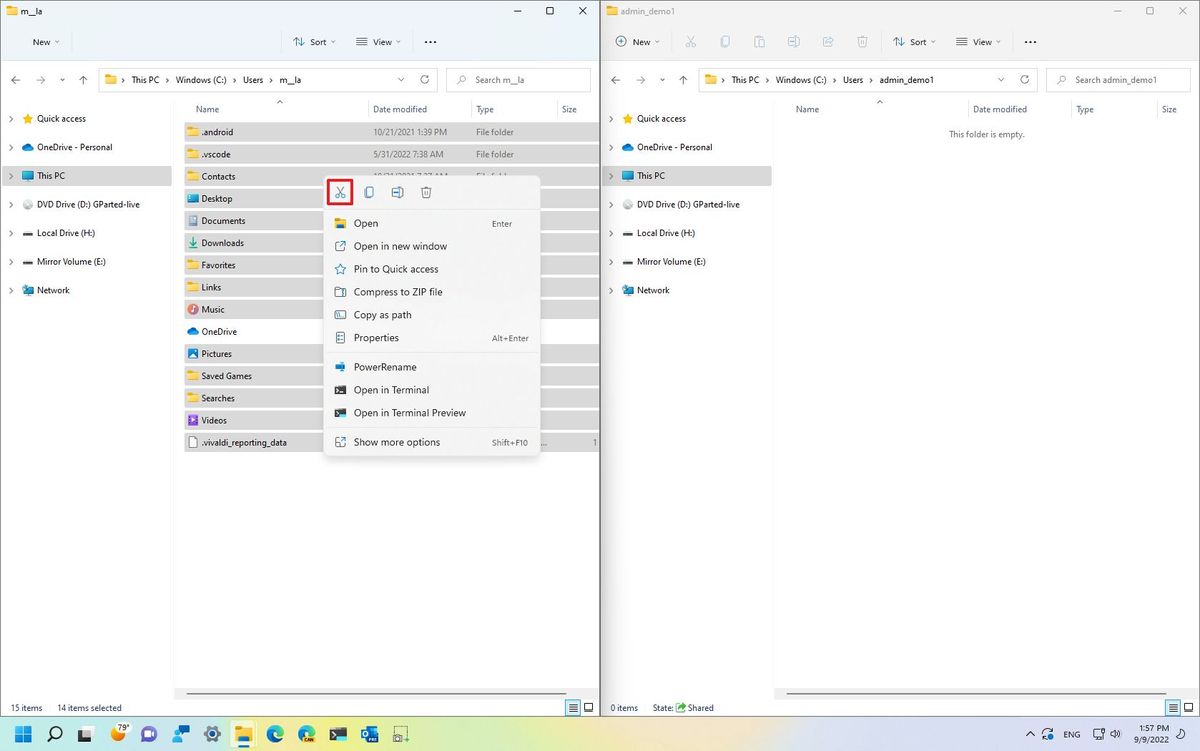
Task: Click the Copy icon in the context menu
Action: pyautogui.click(x=369, y=192)
